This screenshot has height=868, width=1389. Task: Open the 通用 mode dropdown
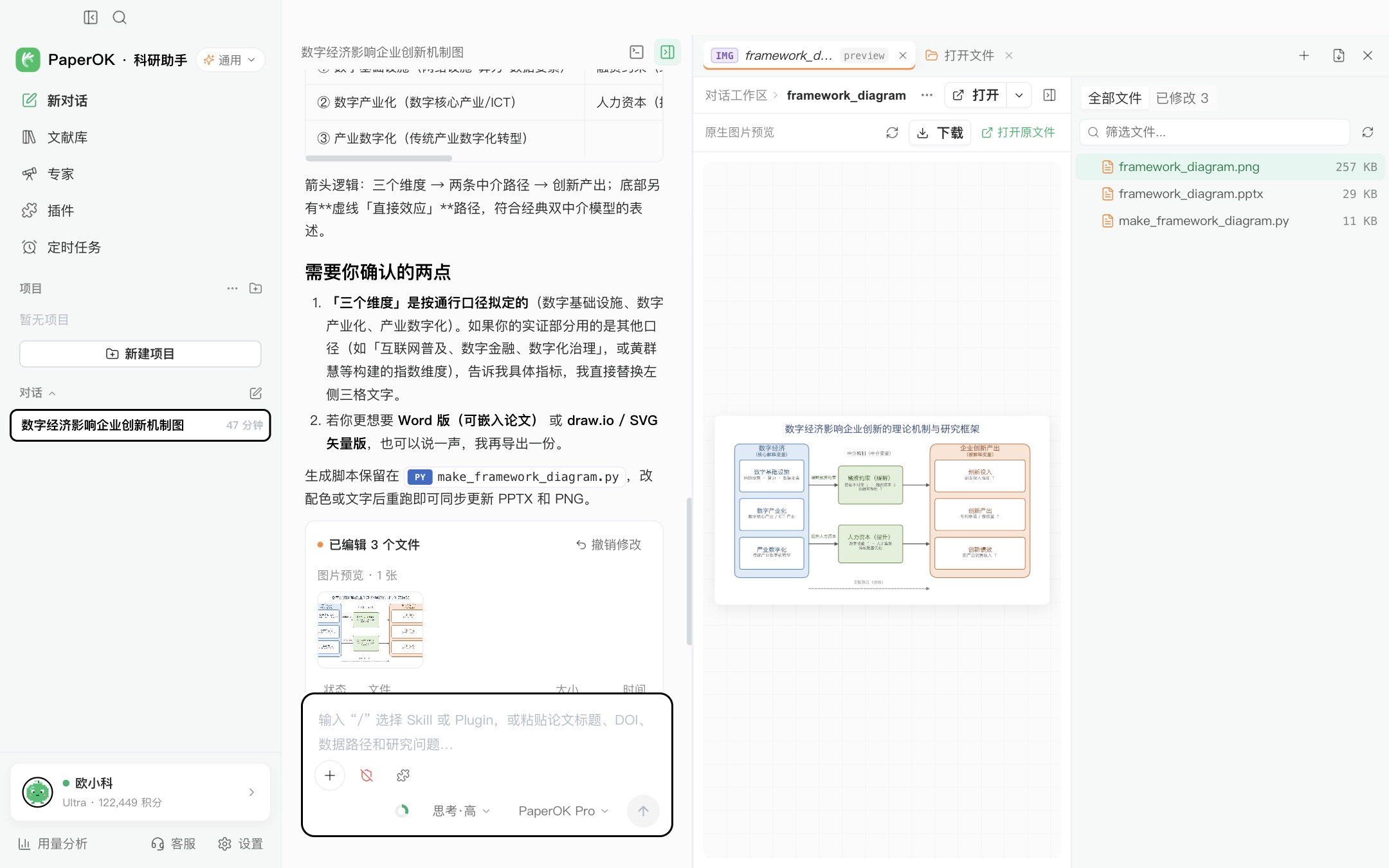pyautogui.click(x=230, y=60)
